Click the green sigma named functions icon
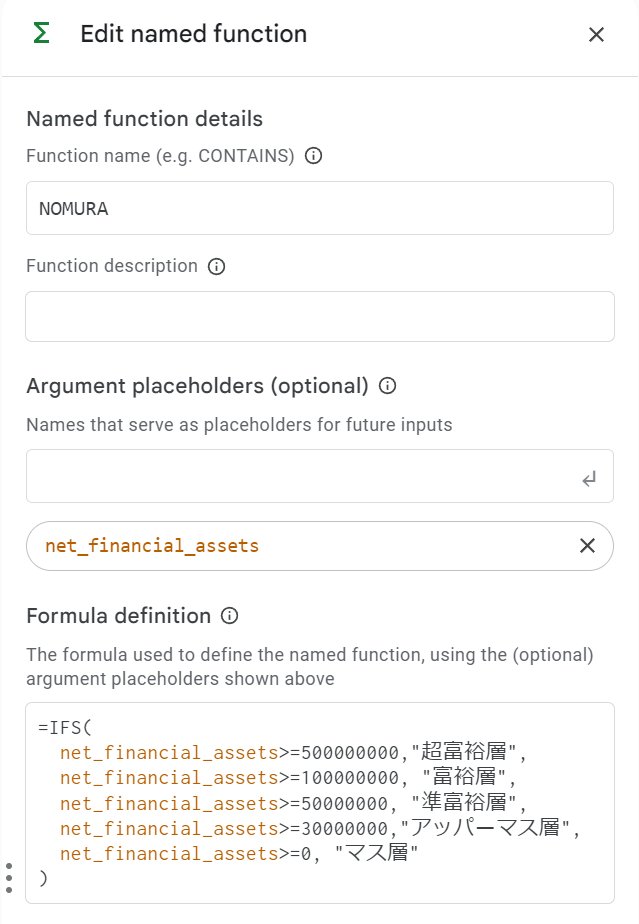The height and width of the screenshot is (924, 639). (x=41, y=34)
